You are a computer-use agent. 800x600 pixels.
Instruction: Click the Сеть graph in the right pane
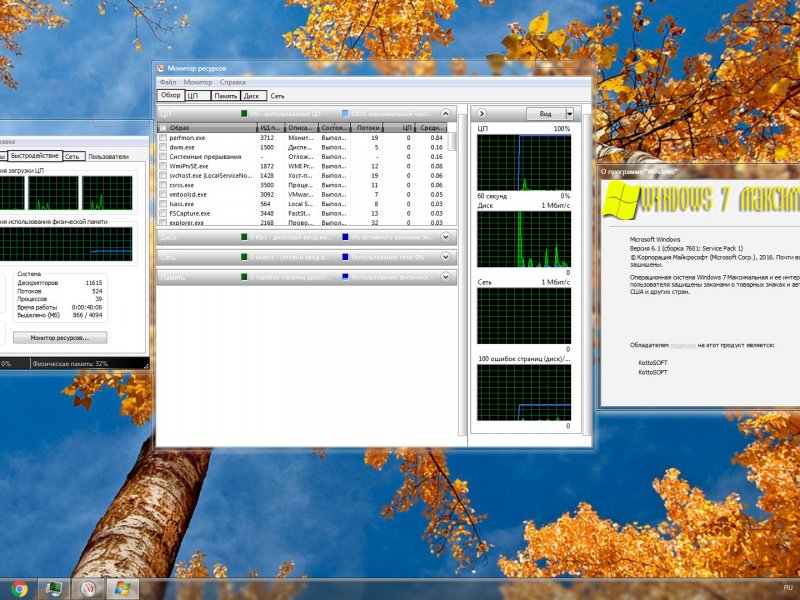pos(523,316)
